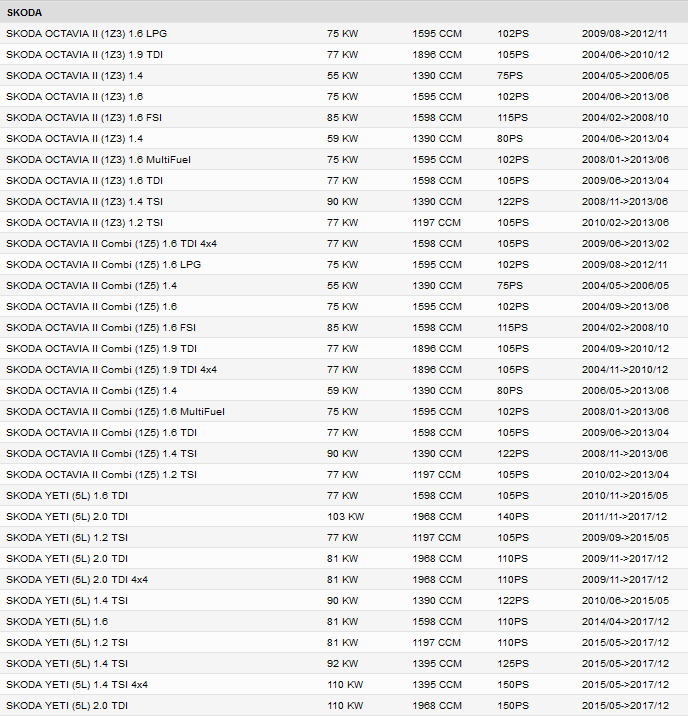Click 1197 CCM in the (1Z3) 1.2 TSI row

pos(436,223)
